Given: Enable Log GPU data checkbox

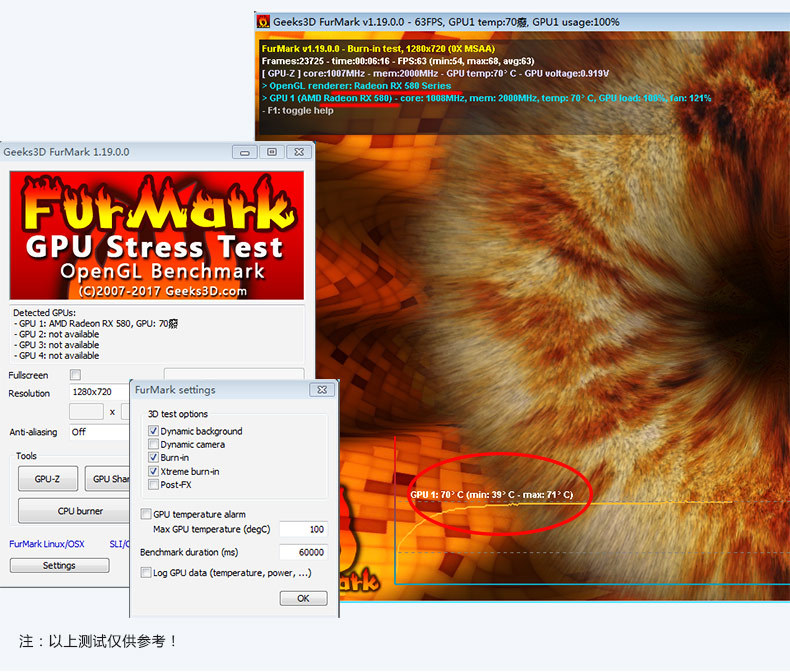Looking at the screenshot, I should click(x=146, y=573).
